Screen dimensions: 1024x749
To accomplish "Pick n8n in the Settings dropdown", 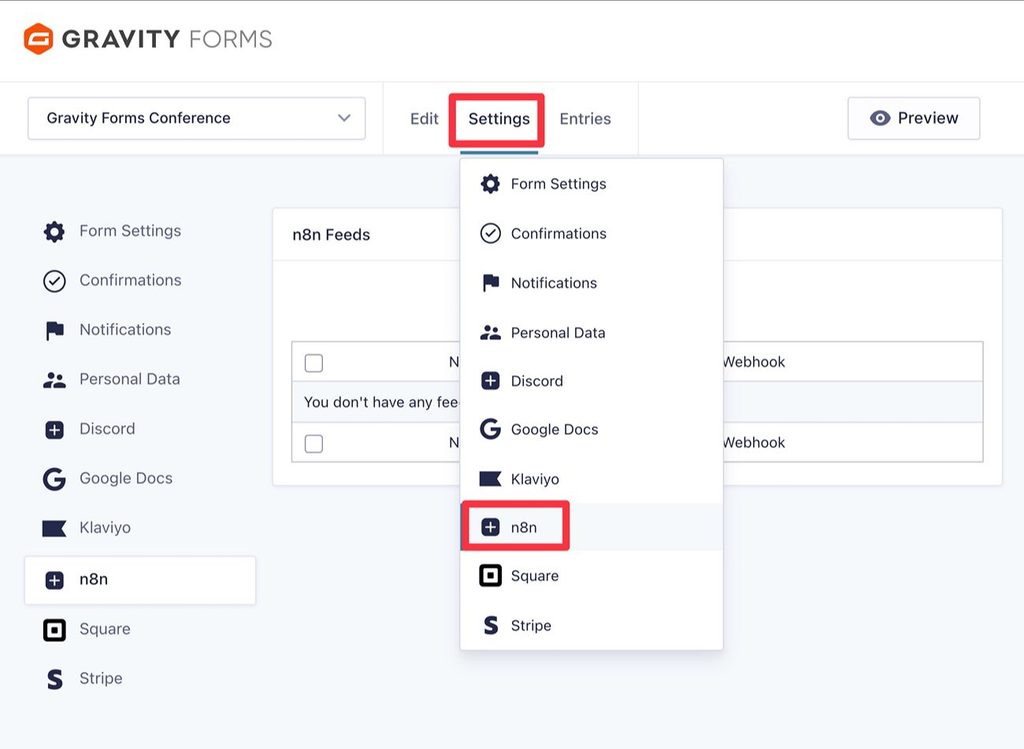I will coord(592,527).
